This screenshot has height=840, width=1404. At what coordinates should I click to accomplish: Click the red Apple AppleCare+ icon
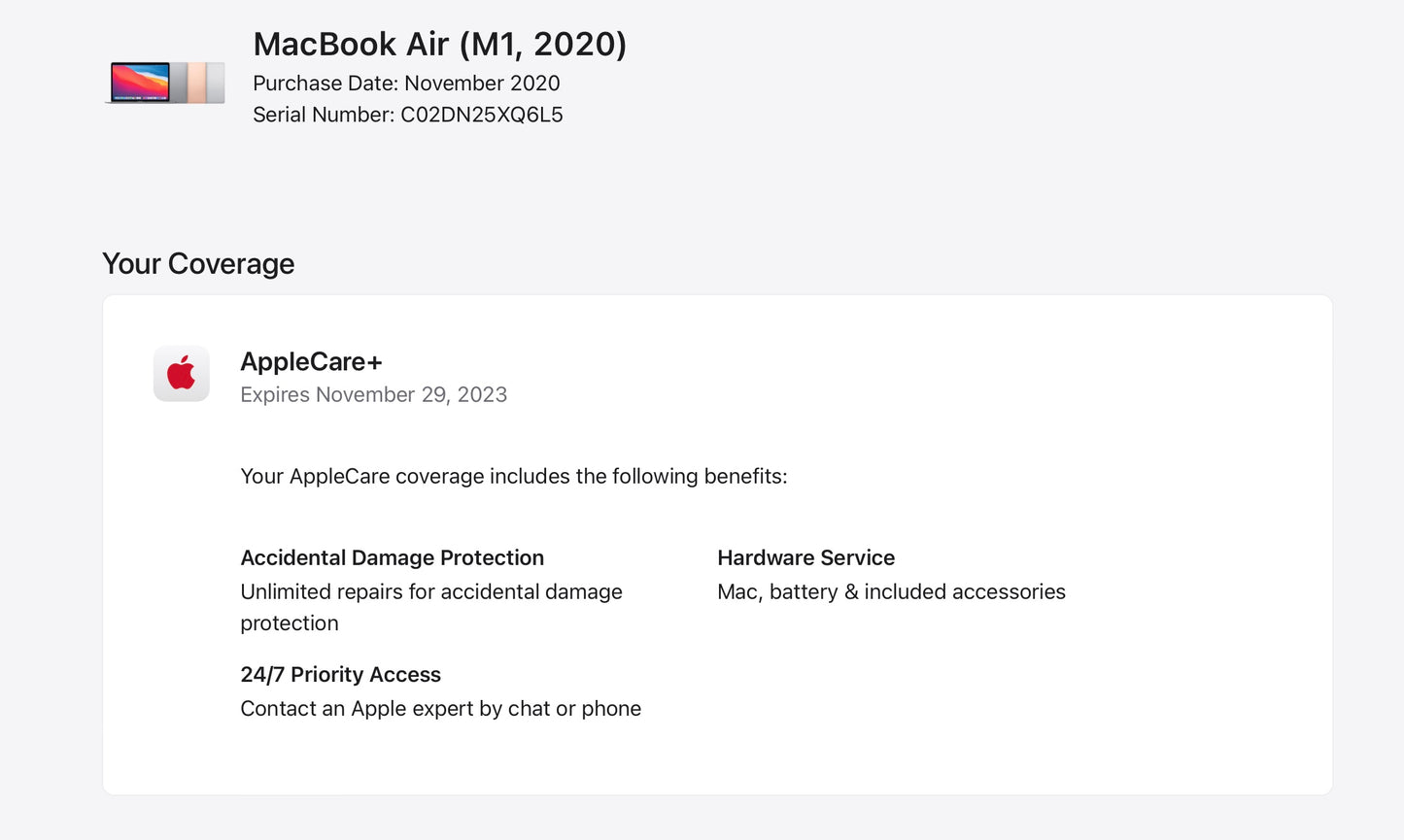(182, 373)
